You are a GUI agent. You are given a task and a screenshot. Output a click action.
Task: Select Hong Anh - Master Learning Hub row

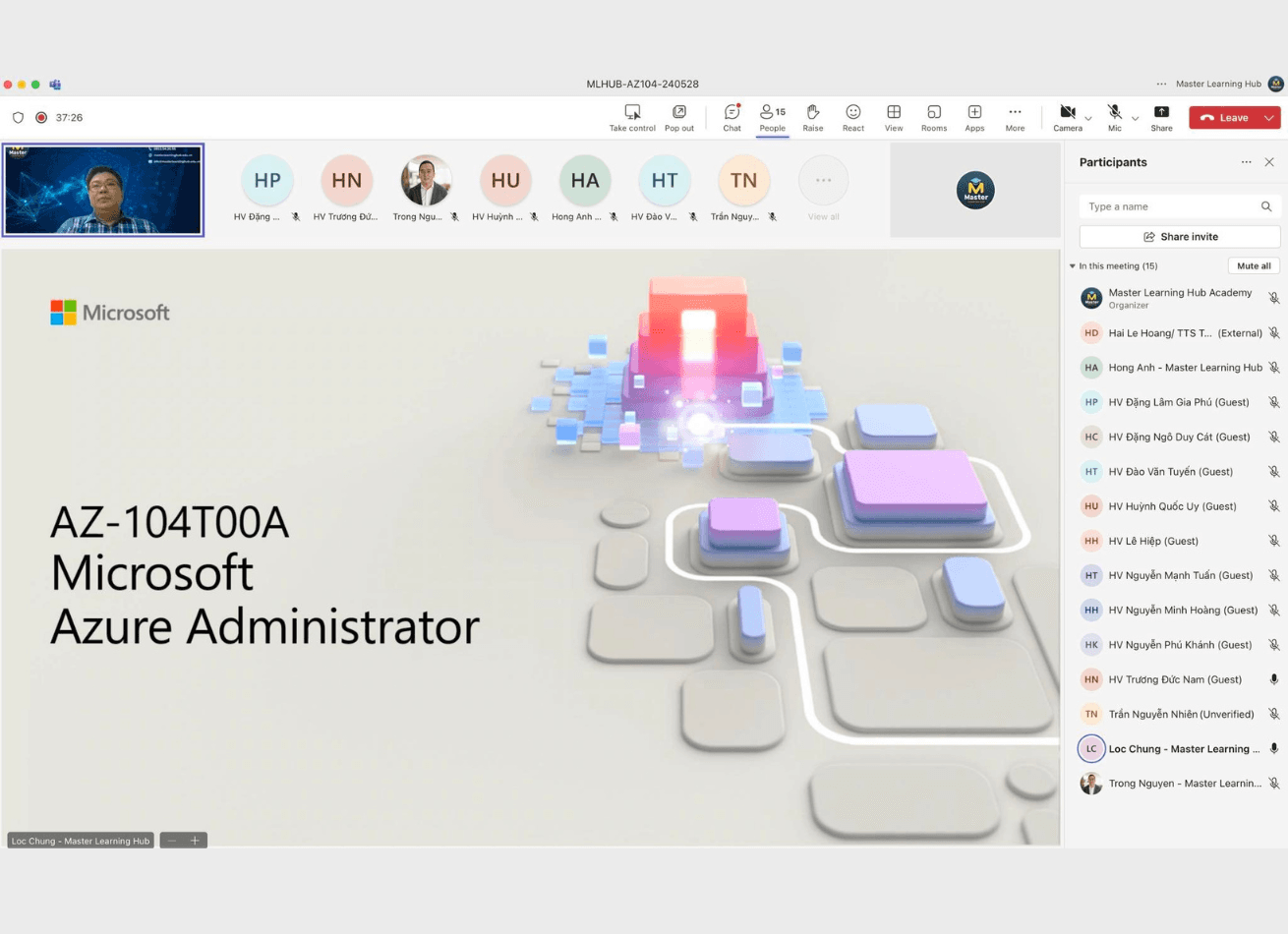[1180, 368]
